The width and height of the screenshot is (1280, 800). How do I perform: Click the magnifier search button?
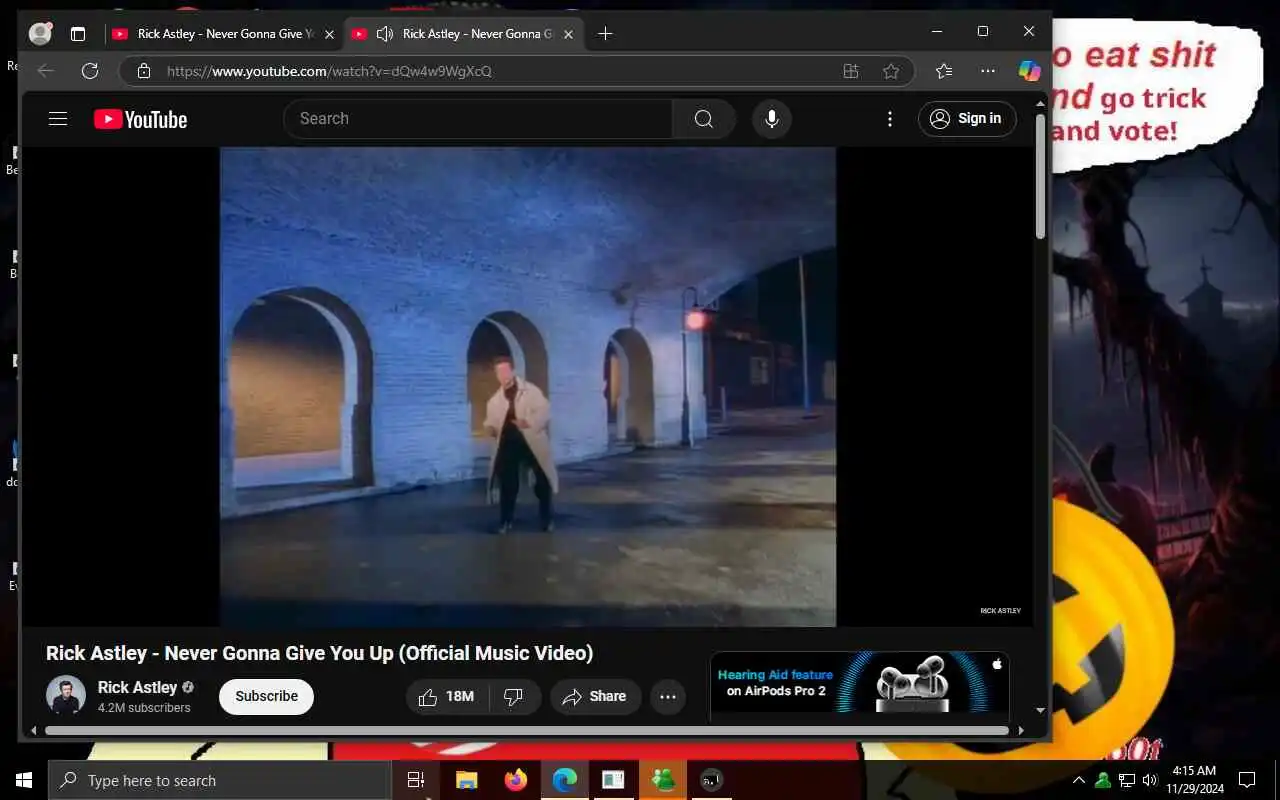coord(704,119)
